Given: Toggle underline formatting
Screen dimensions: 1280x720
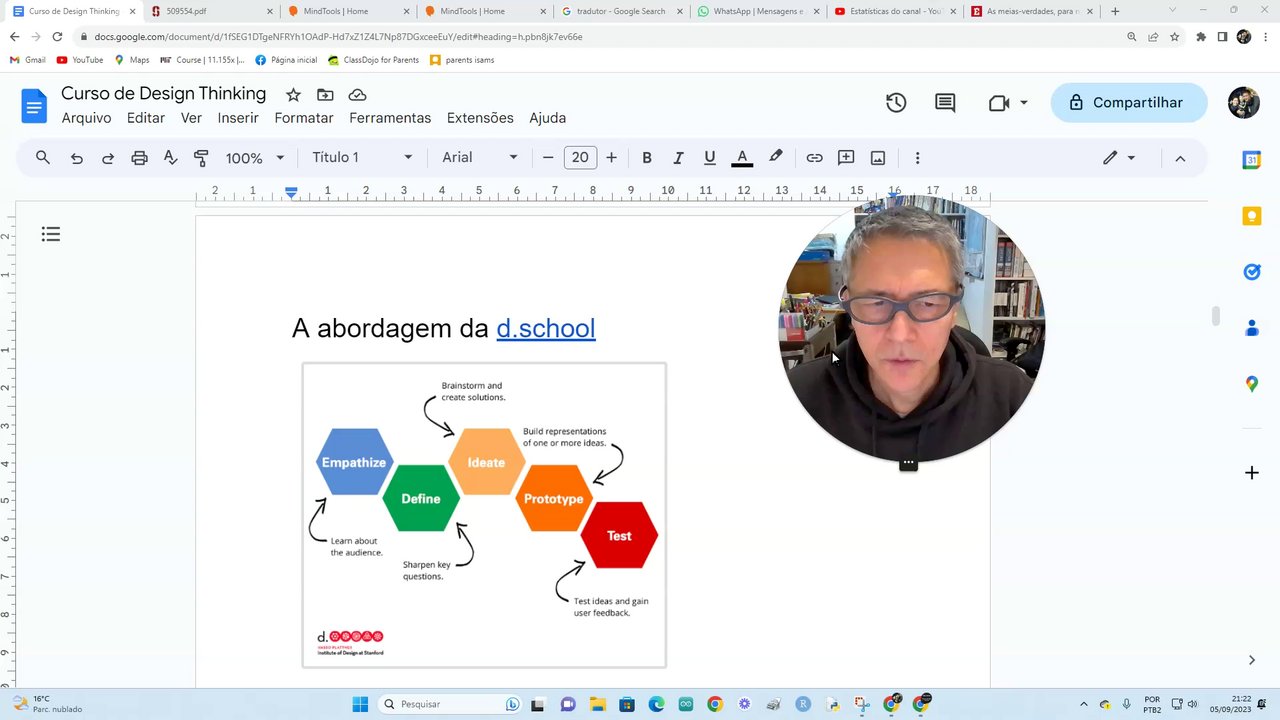Looking at the screenshot, I should point(710,158).
